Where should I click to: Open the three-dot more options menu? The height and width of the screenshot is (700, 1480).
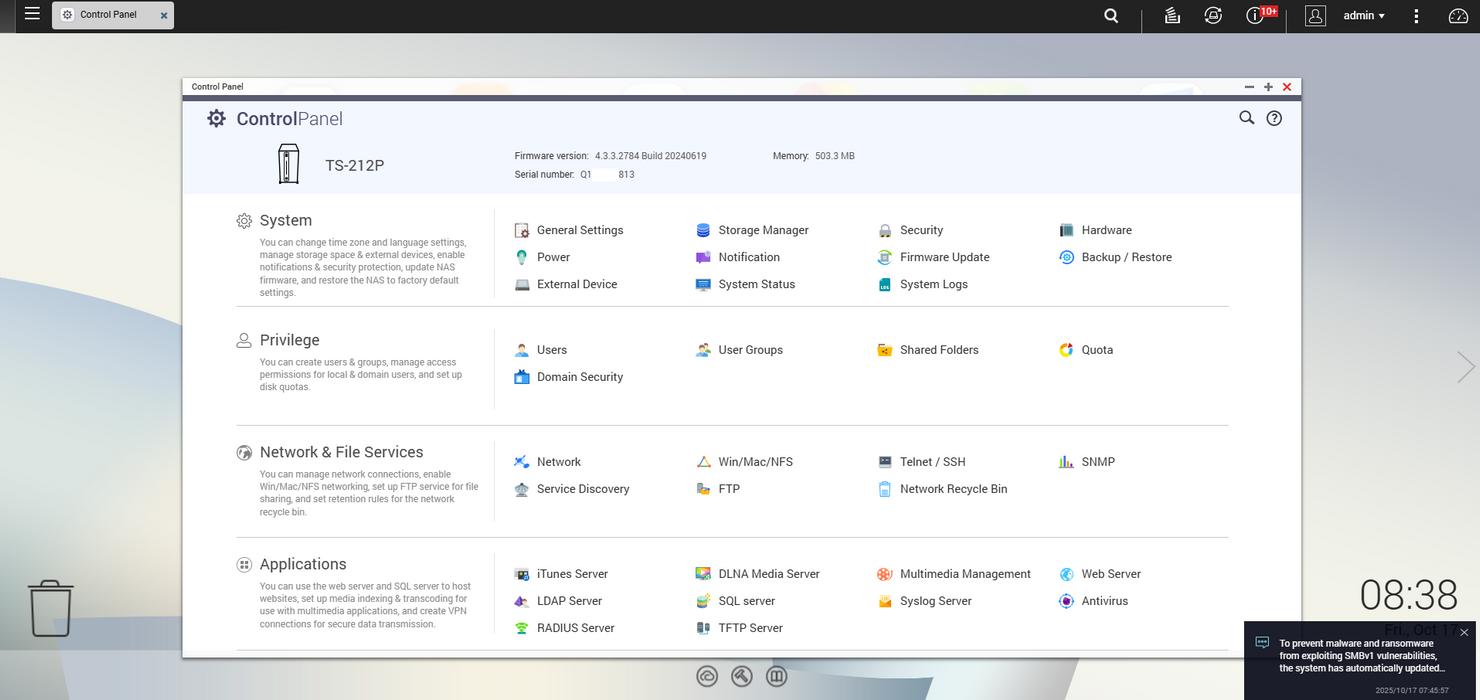1416,16
